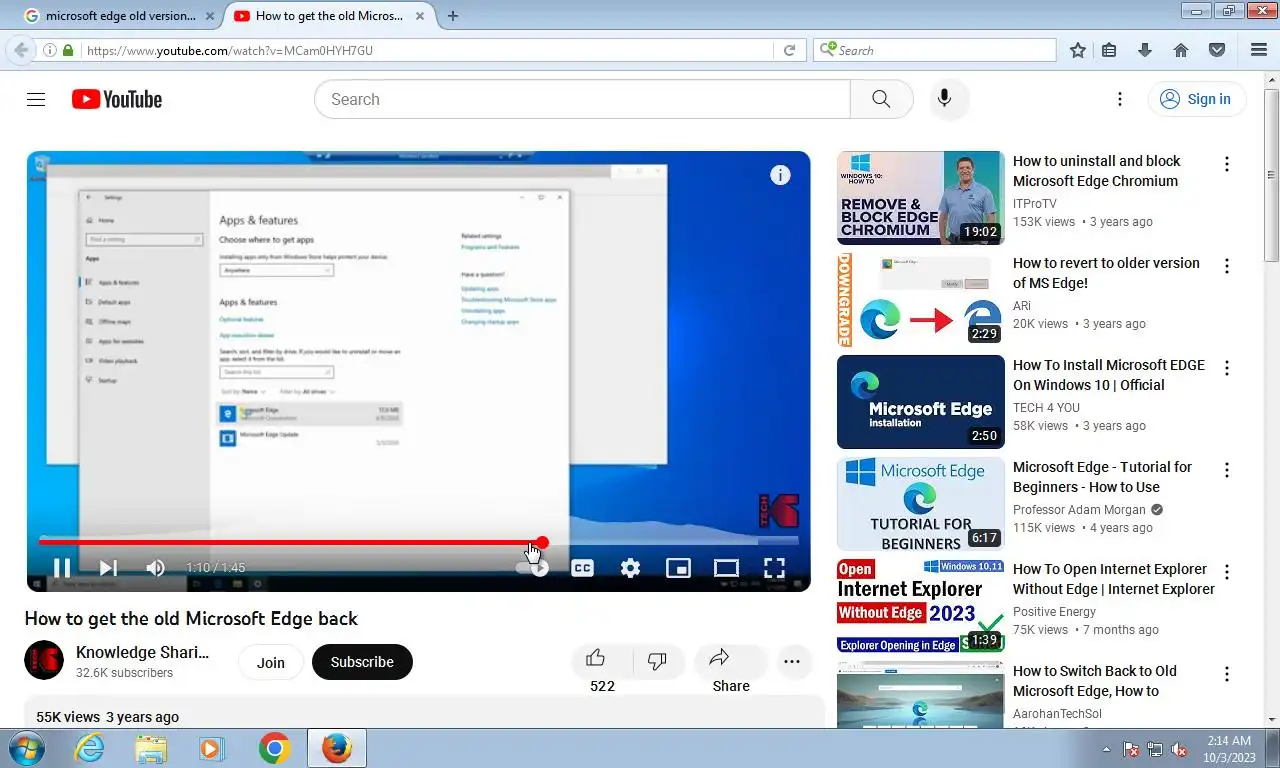Open Firefox downloads arrow
Screen dimensions: 1280x768
pos(1145,50)
